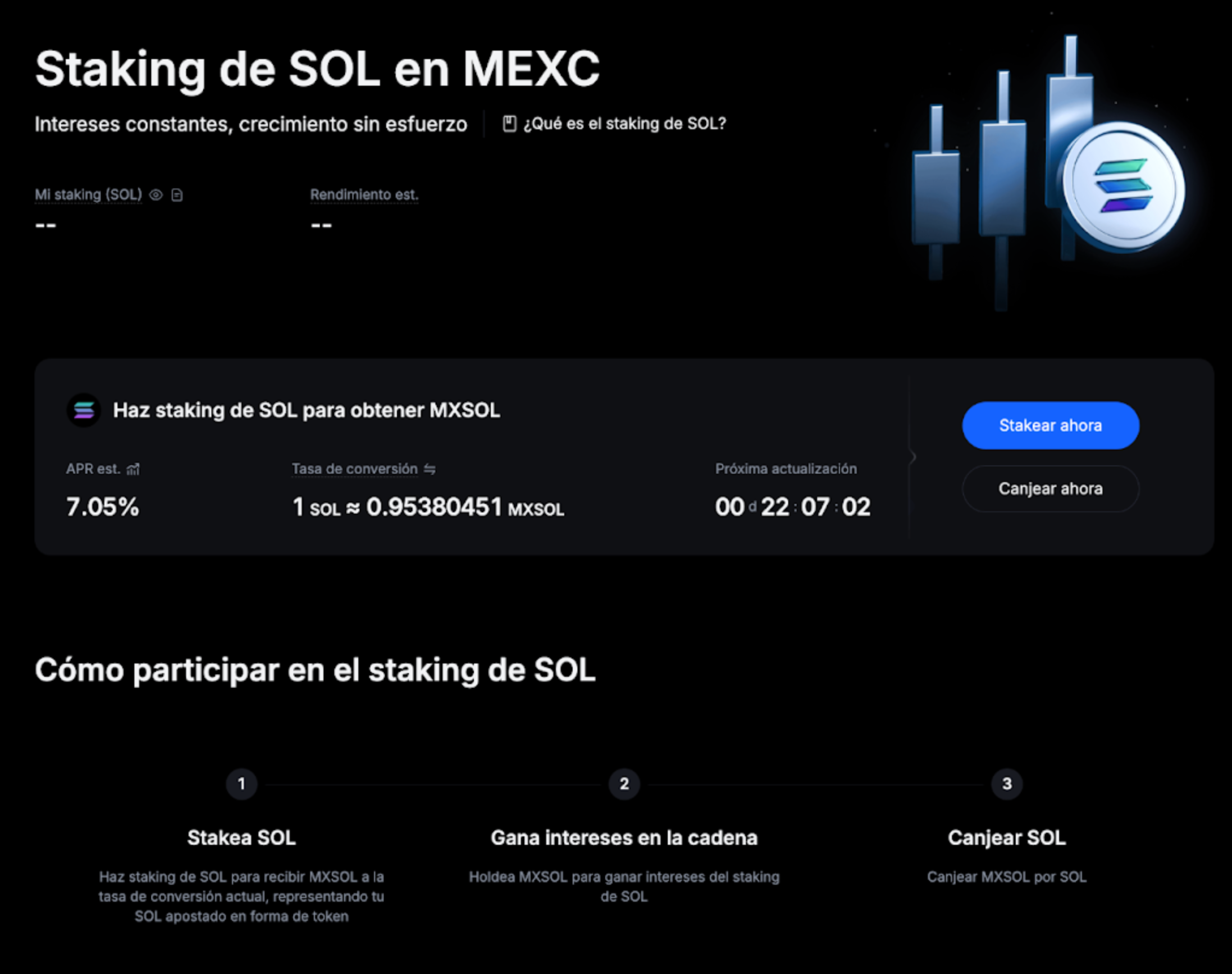Select step 1 circle above Stakea SOL
The image size is (1232, 974).
[x=241, y=784]
